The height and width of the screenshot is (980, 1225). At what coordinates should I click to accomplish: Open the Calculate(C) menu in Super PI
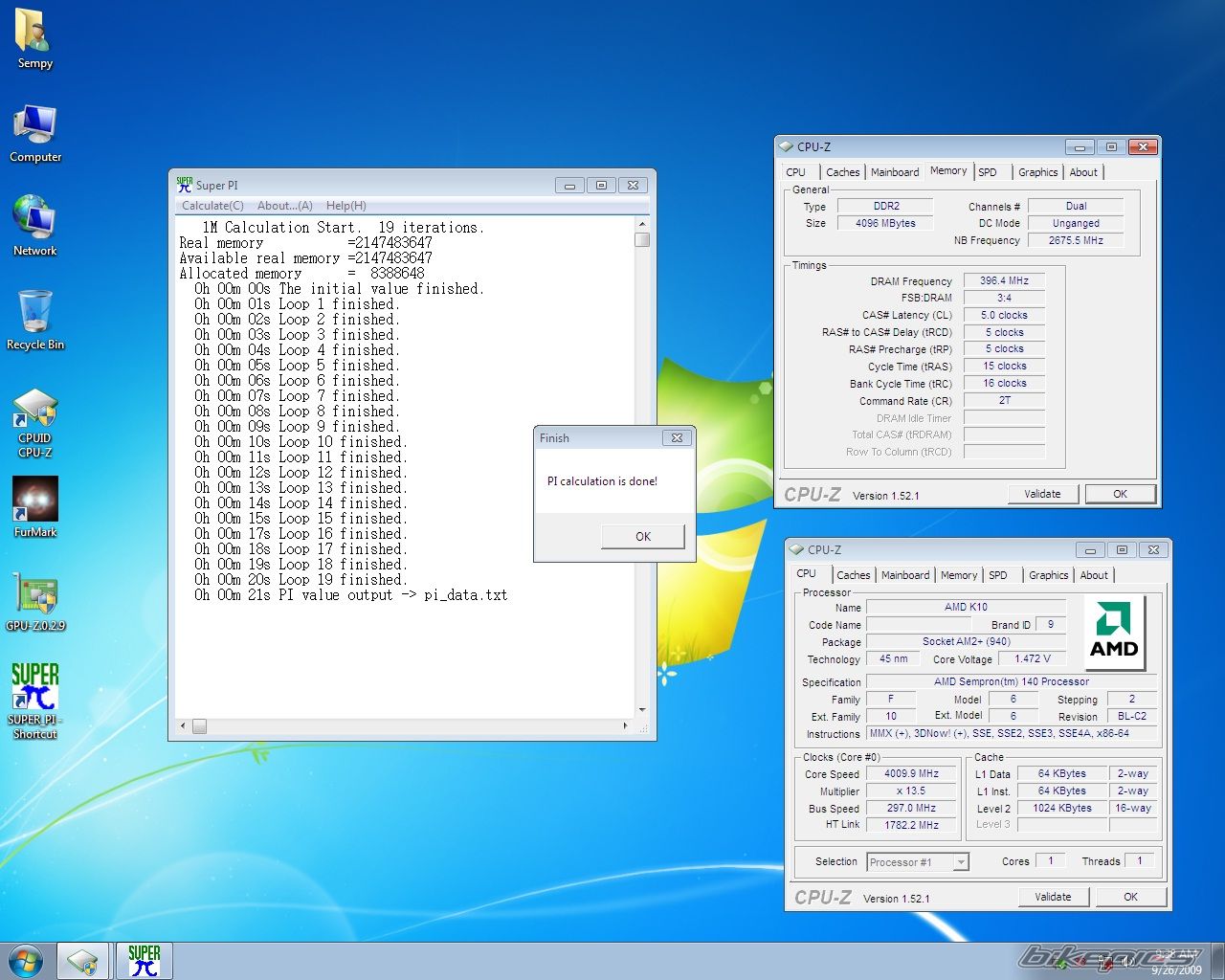(212, 206)
